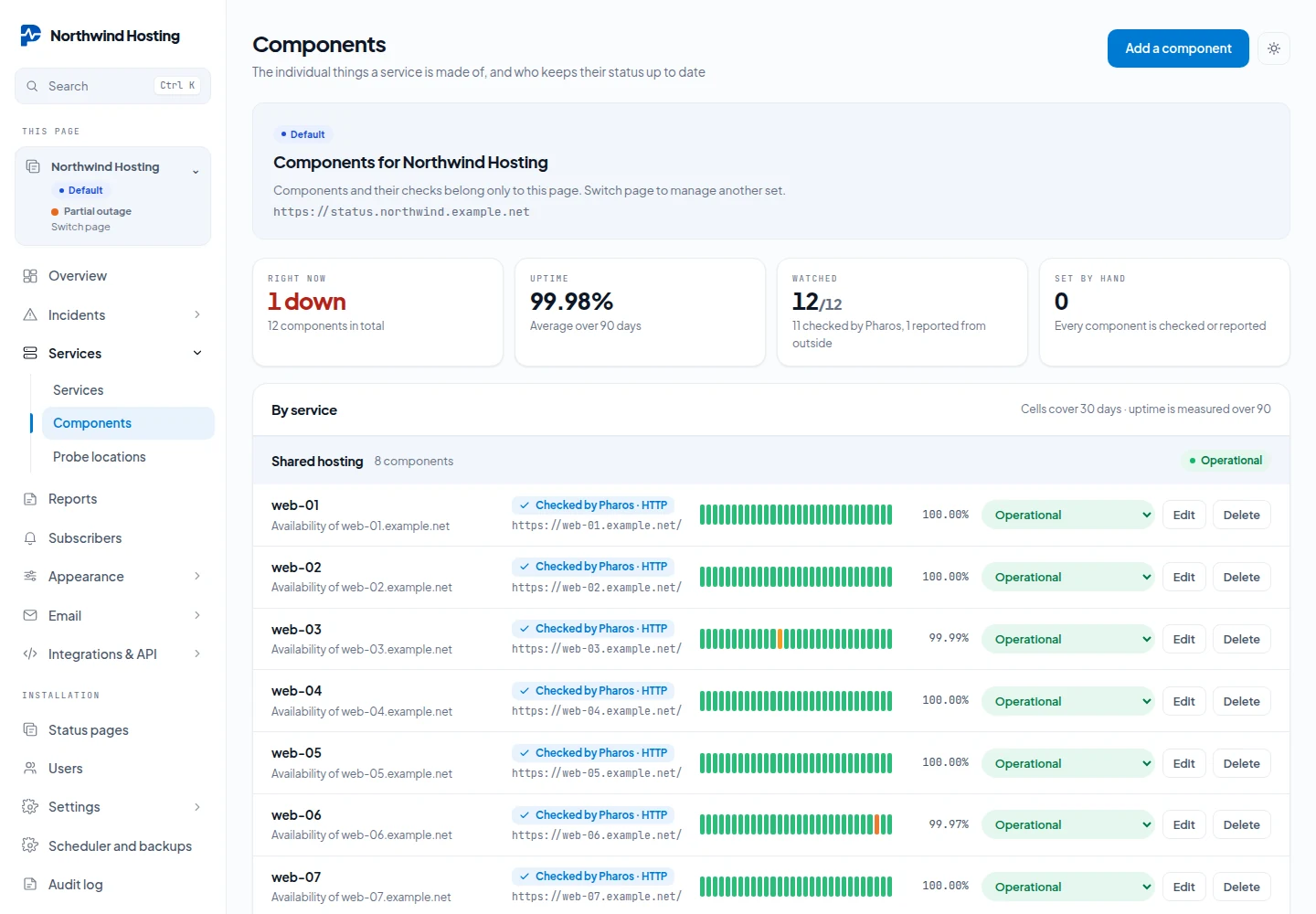
Task: Expand the Email submenu chevron
Action: [x=197, y=615]
